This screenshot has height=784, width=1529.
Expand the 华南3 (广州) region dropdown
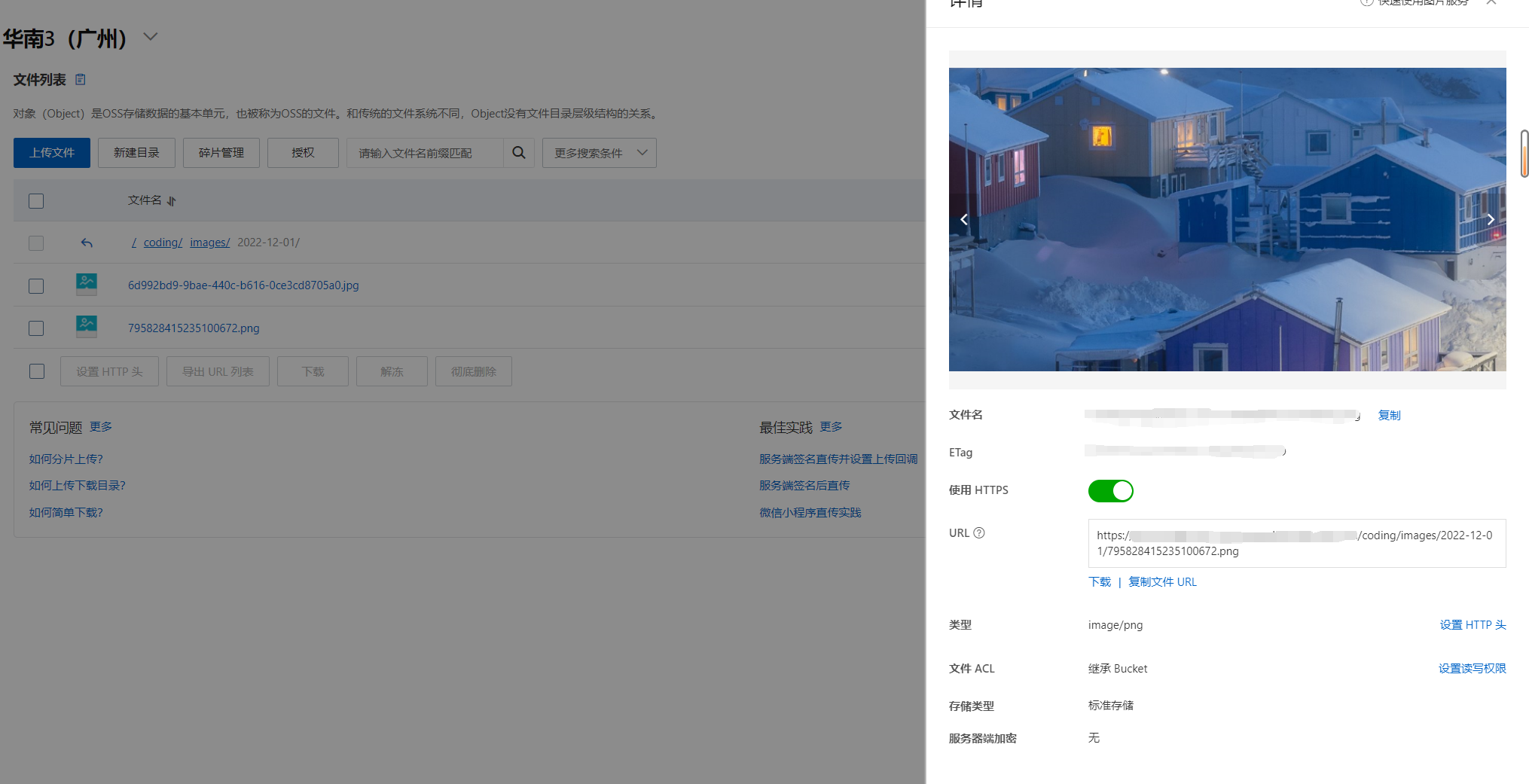tap(151, 36)
